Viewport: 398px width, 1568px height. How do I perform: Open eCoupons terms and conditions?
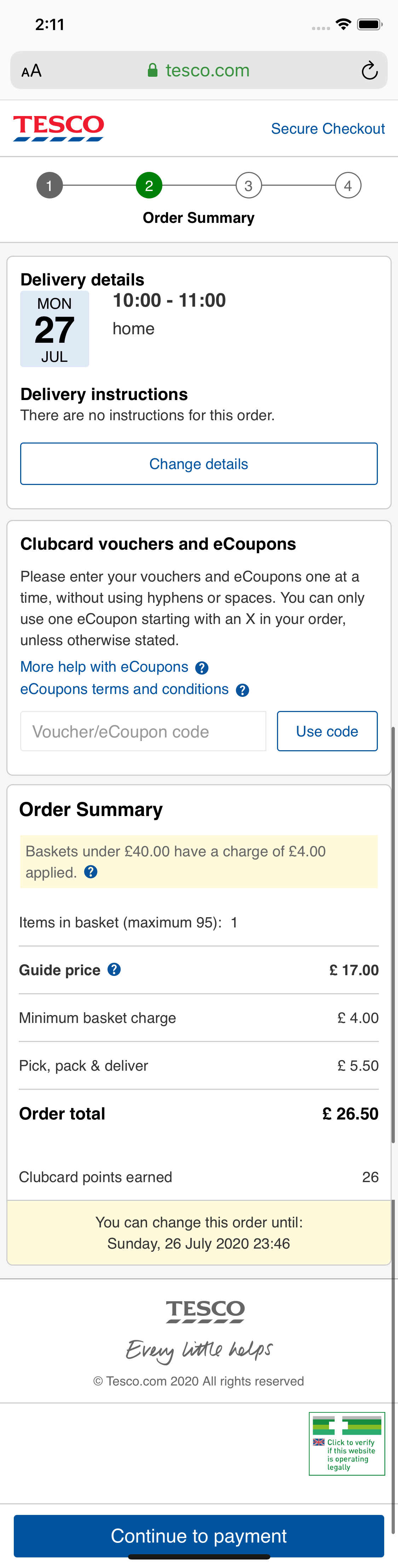point(122,689)
